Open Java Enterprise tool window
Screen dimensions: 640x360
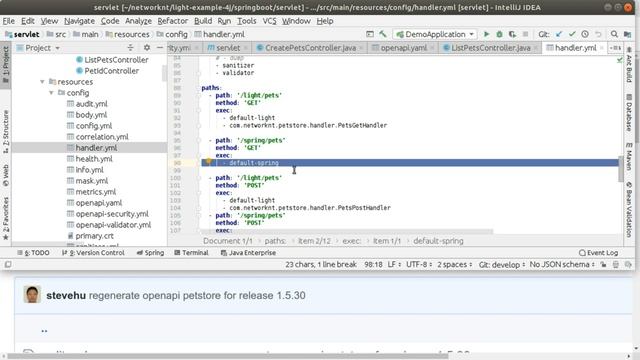click(x=248, y=253)
